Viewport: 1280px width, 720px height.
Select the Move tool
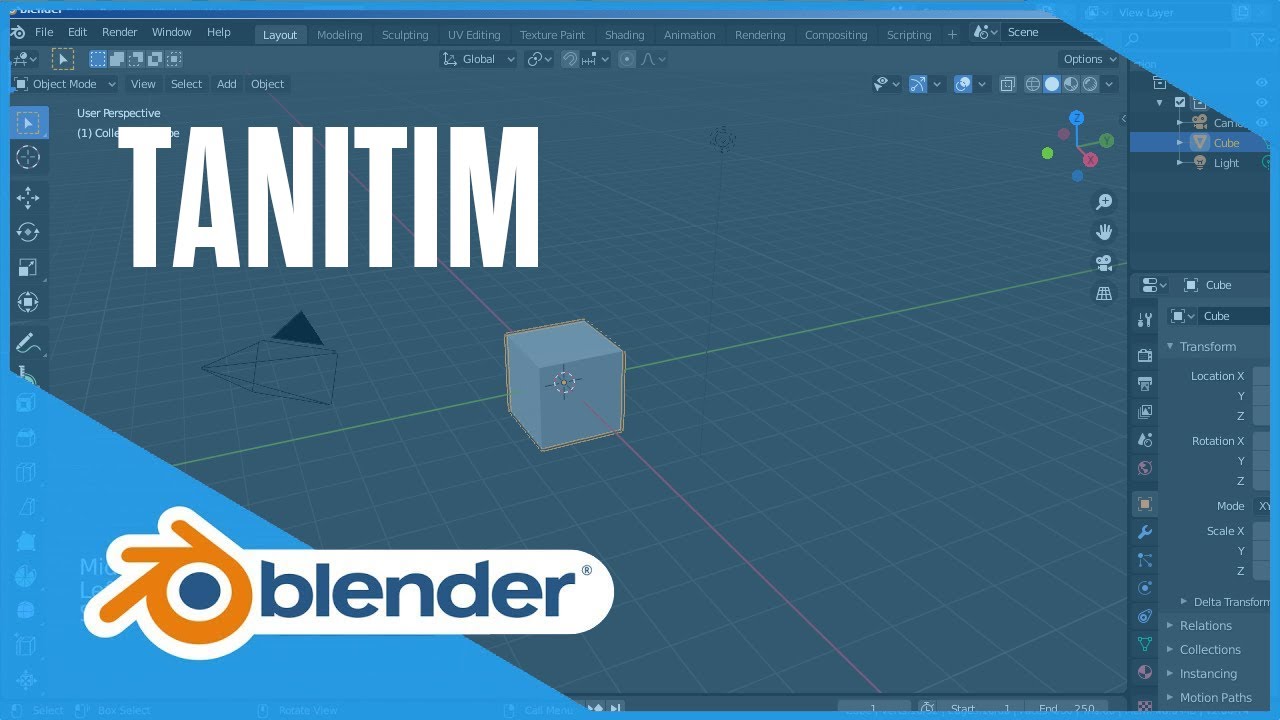28,196
